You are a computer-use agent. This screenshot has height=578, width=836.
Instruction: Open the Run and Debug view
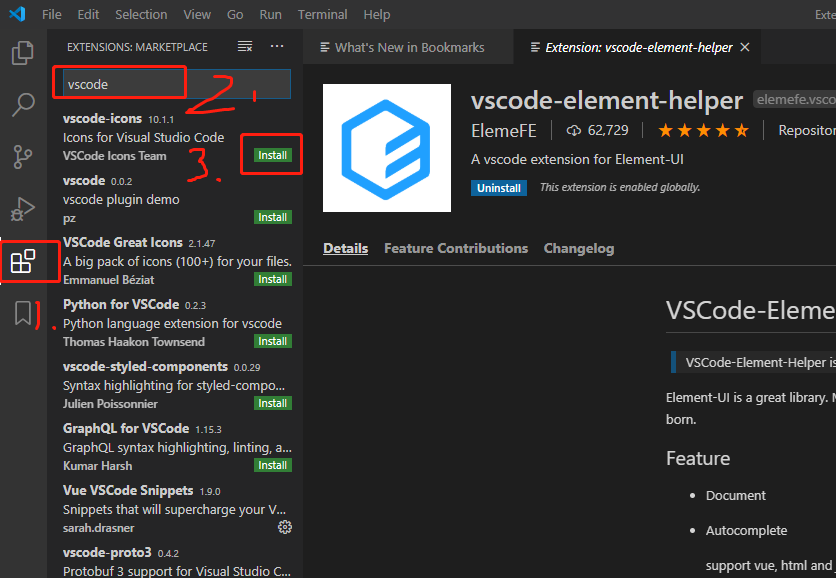[22, 209]
